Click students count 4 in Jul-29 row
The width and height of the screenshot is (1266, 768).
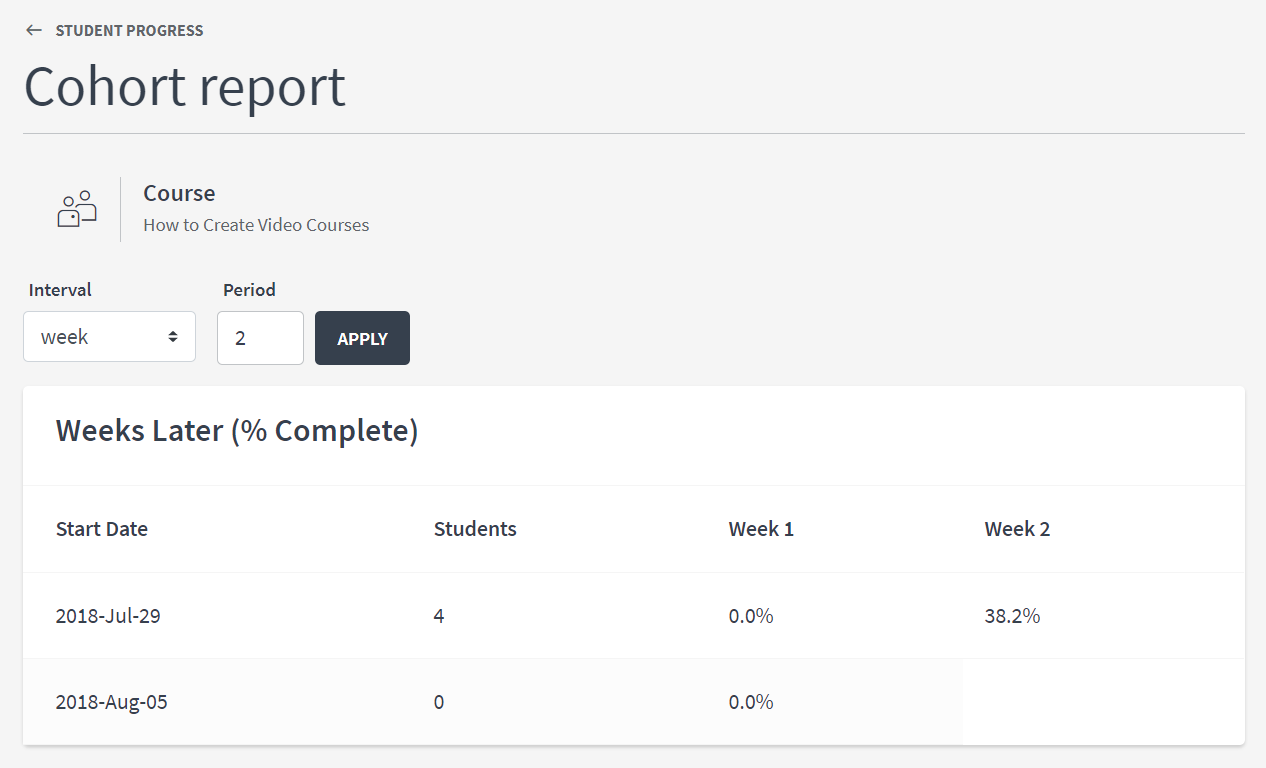[x=439, y=616]
